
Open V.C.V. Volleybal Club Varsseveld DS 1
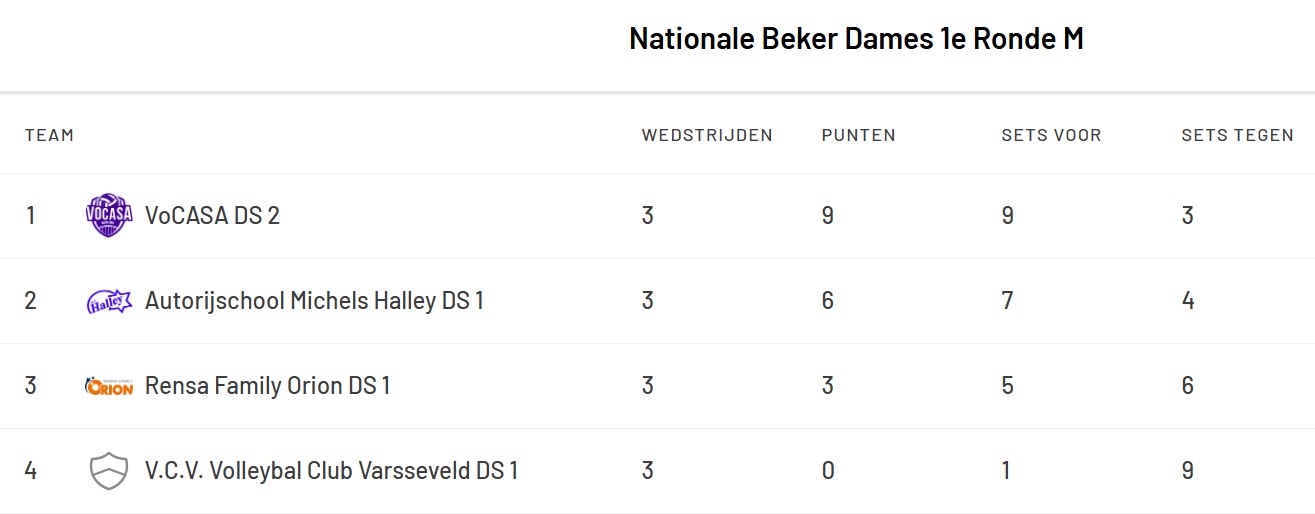pyautogui.click(x=331, y=471)
